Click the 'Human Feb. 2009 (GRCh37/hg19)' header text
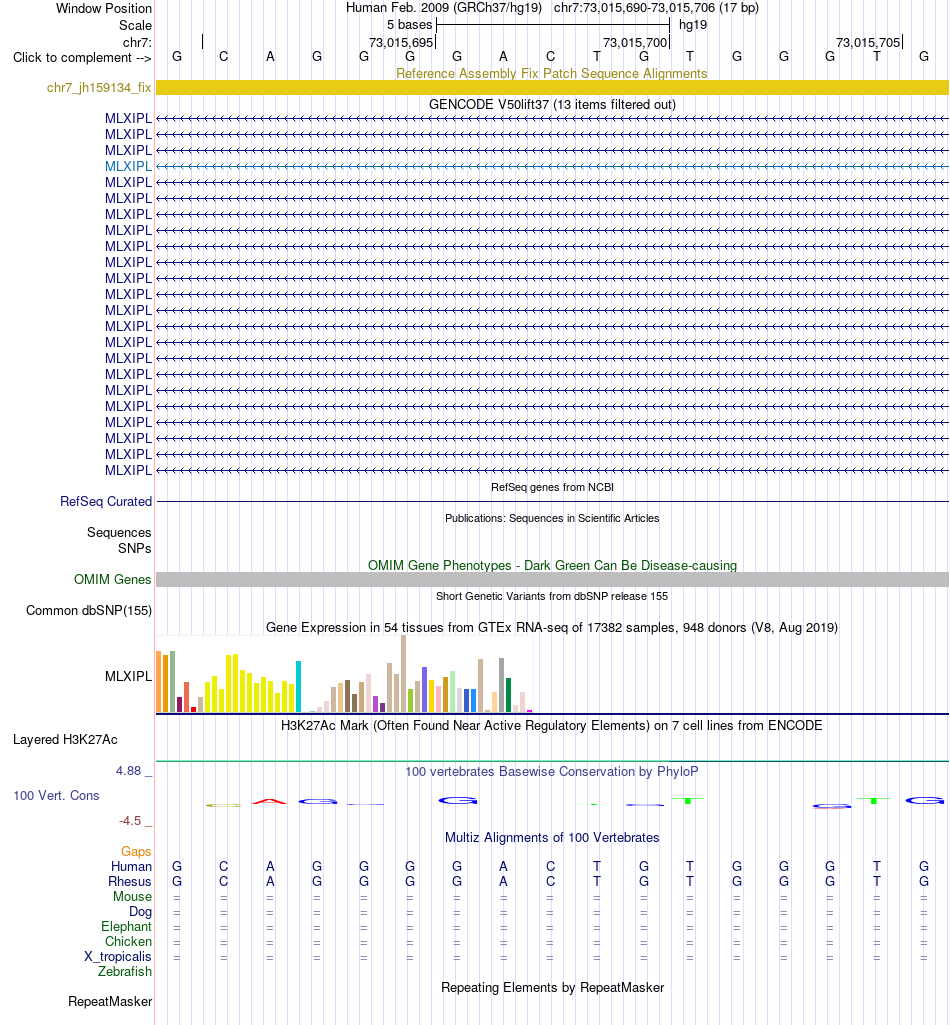 click(444, 8)
